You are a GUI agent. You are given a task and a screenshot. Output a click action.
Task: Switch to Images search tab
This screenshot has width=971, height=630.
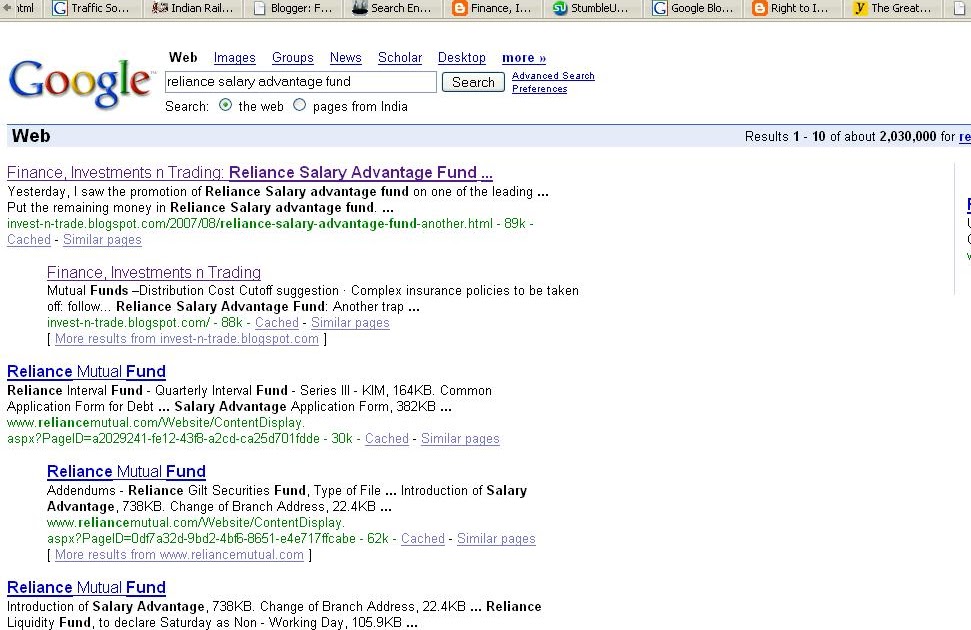(235, 58)
